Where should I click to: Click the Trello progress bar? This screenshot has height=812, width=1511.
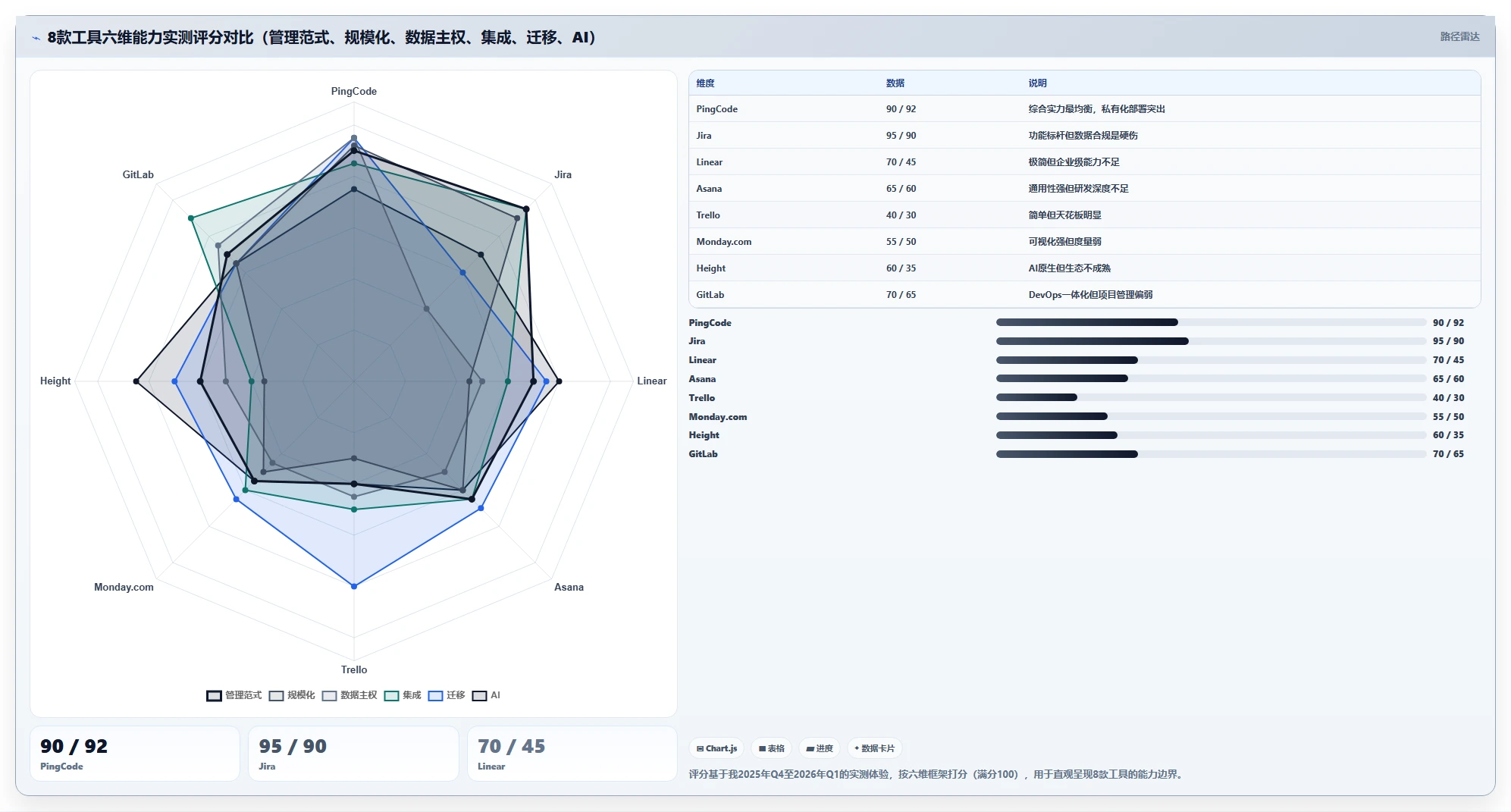[x=1211, y=397]
